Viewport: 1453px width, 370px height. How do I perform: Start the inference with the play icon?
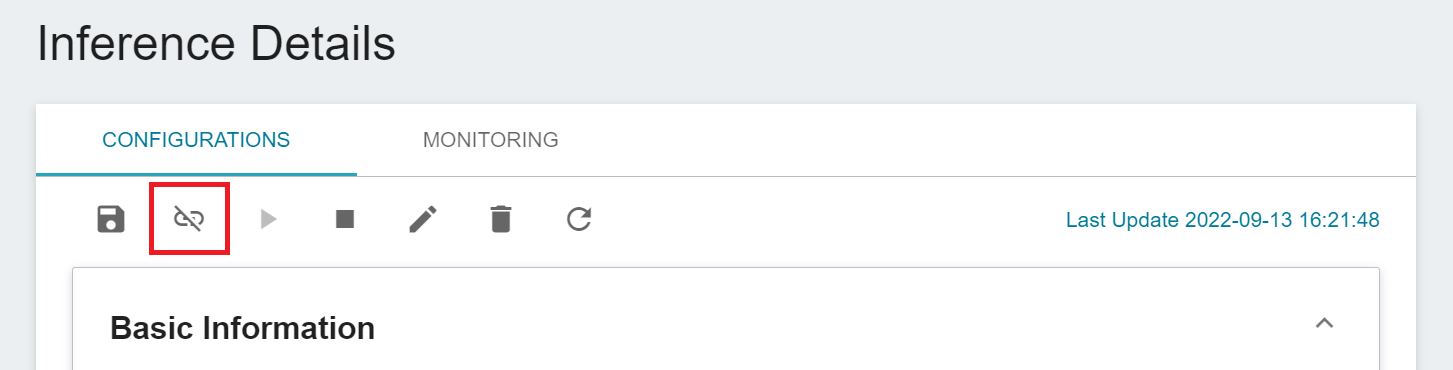[x=268, y=219]
